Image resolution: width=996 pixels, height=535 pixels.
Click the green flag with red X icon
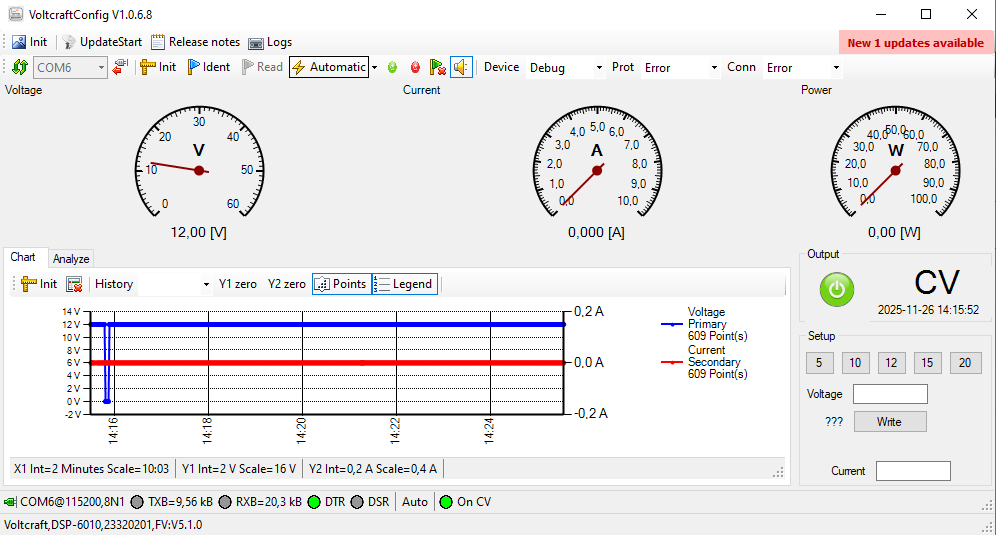[x=437, y=67]
